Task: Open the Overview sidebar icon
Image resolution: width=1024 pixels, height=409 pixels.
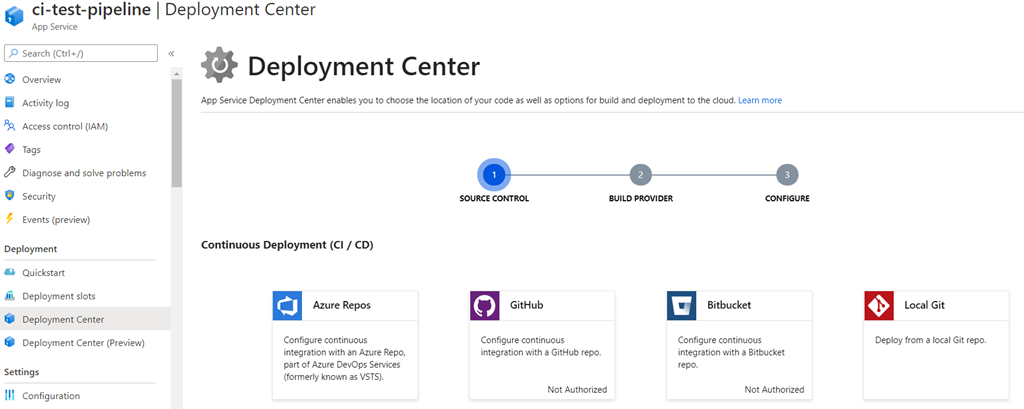Action: [9, 79]
